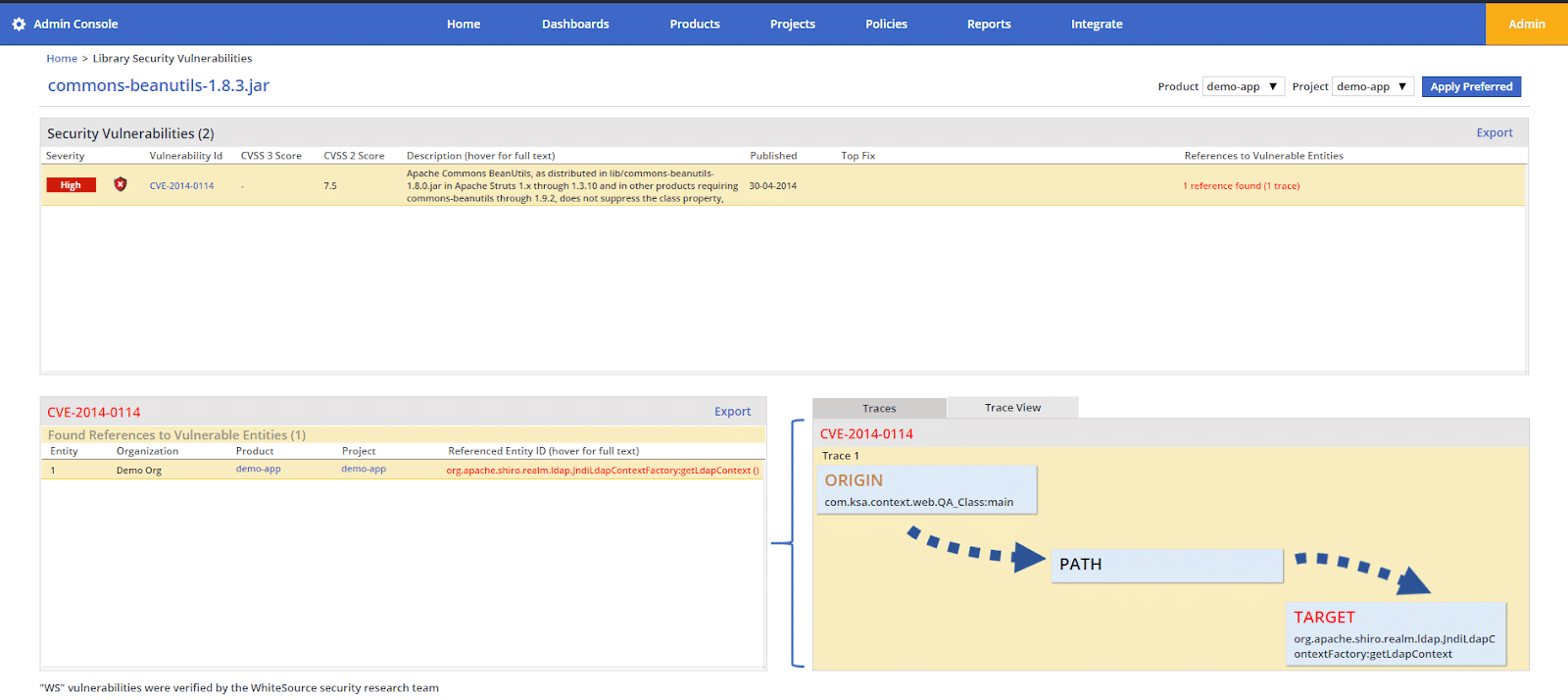The height and width of the screenshot is (700, 1568).
Task: Switch to the Traces tab
Action: (879, 408)
